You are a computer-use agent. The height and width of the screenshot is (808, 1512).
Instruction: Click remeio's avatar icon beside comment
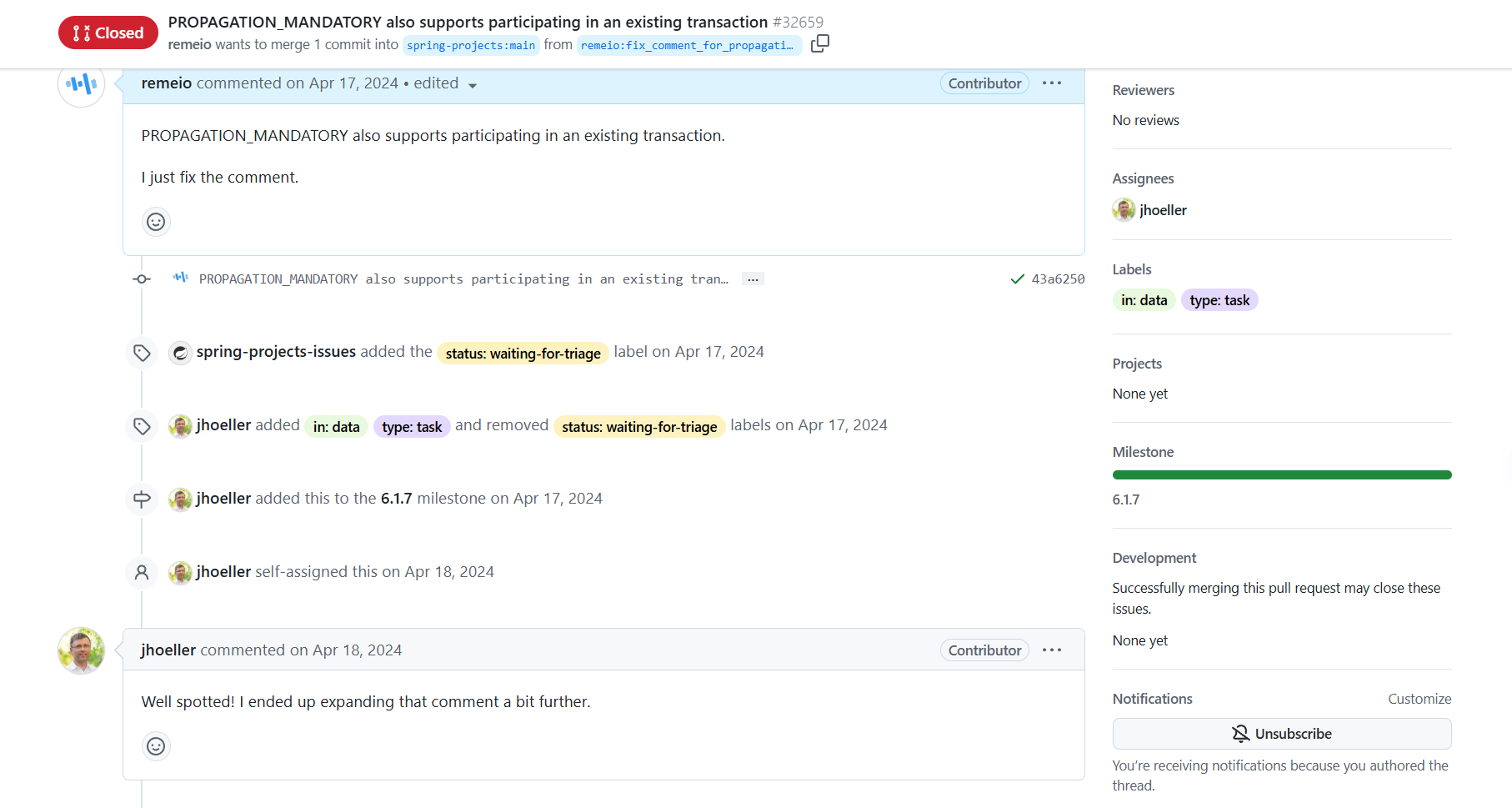pos(81,84)
